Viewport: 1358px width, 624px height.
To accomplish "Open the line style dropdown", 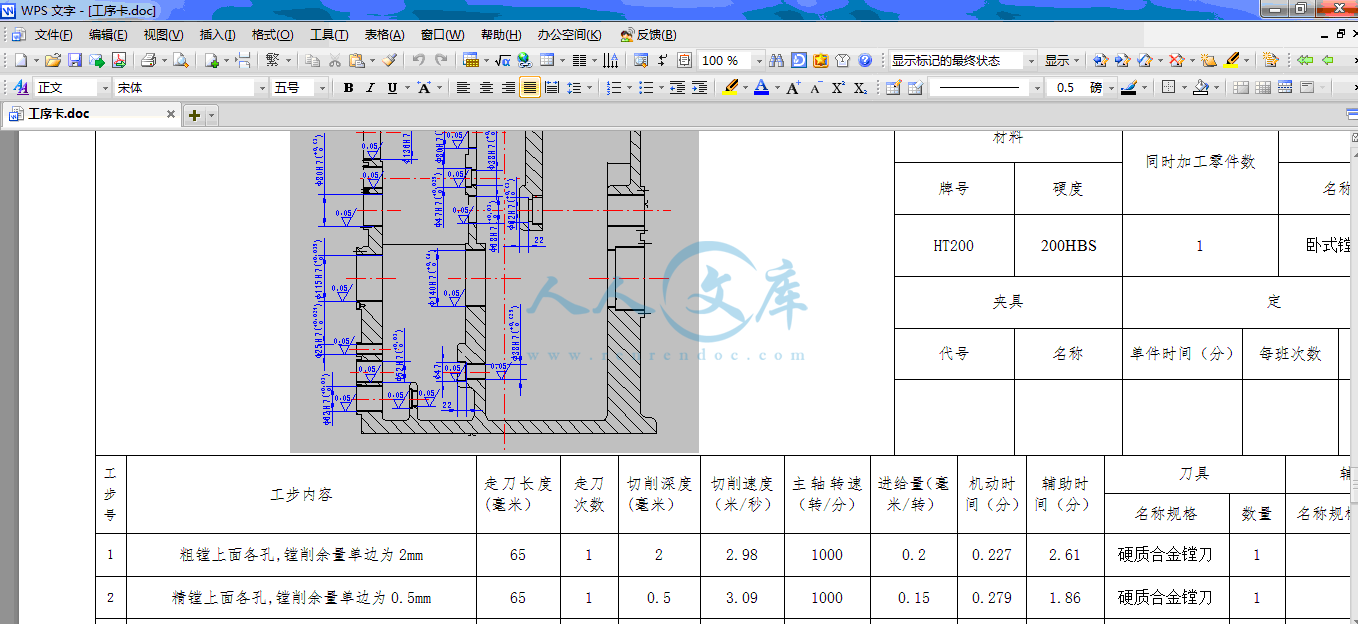I will pos(986,88).
